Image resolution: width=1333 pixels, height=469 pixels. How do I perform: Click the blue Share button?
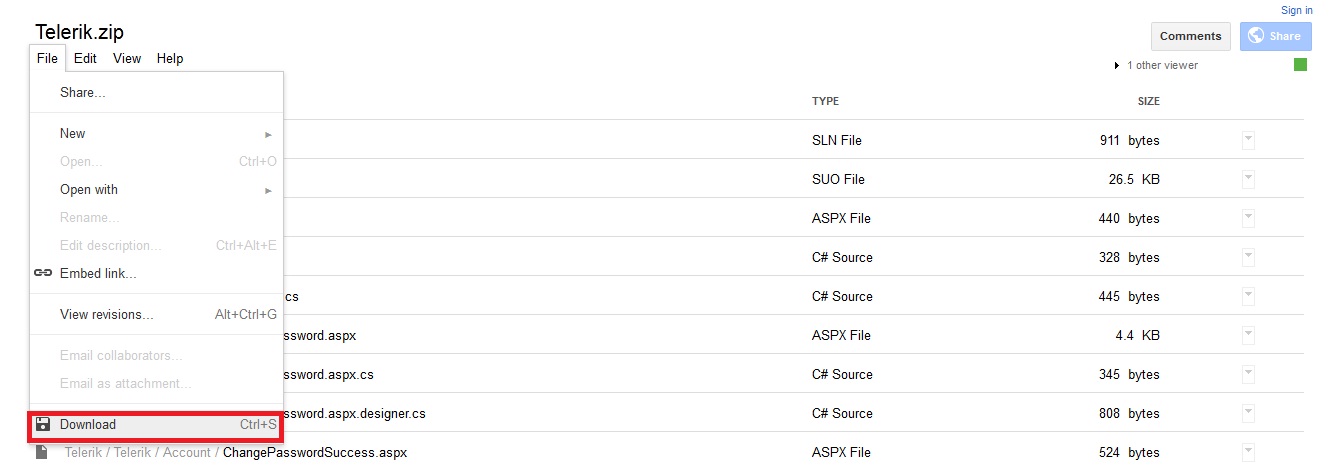click(x=1275, y=36)
